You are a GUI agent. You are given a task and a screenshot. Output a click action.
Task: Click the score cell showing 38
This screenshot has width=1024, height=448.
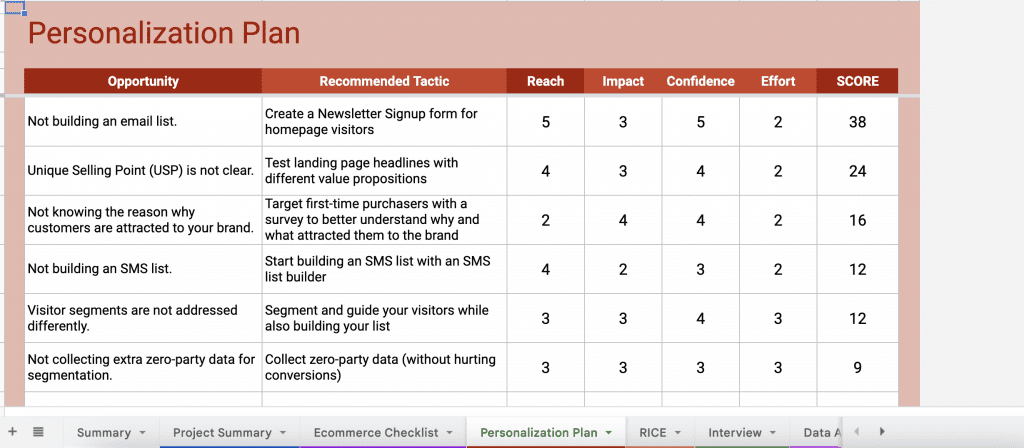857,122
